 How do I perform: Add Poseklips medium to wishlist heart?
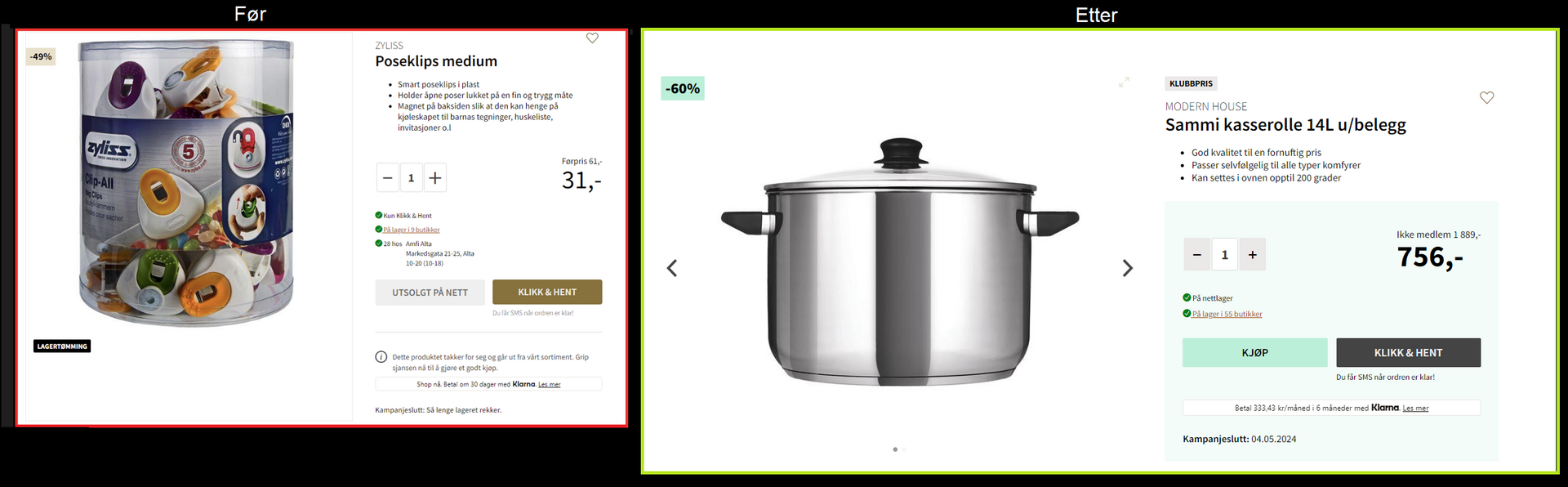(593, 38)
